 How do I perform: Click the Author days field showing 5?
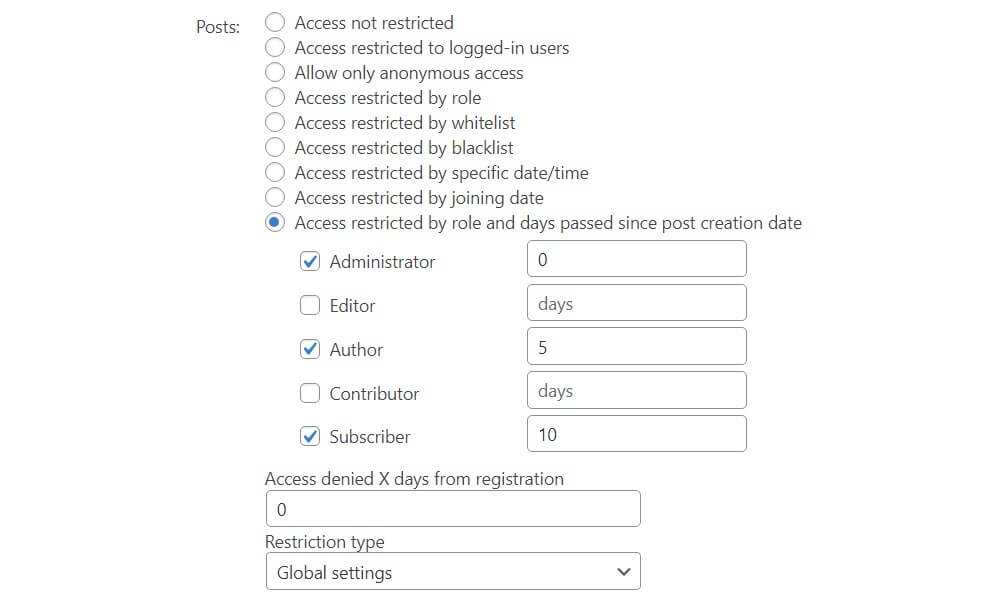636,347
